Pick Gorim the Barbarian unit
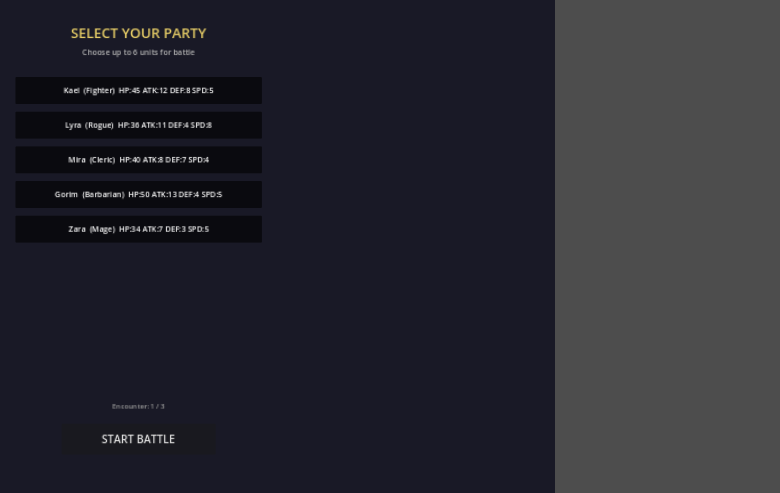780x493 pixels. pyautogui.click(x=138, y=194)
